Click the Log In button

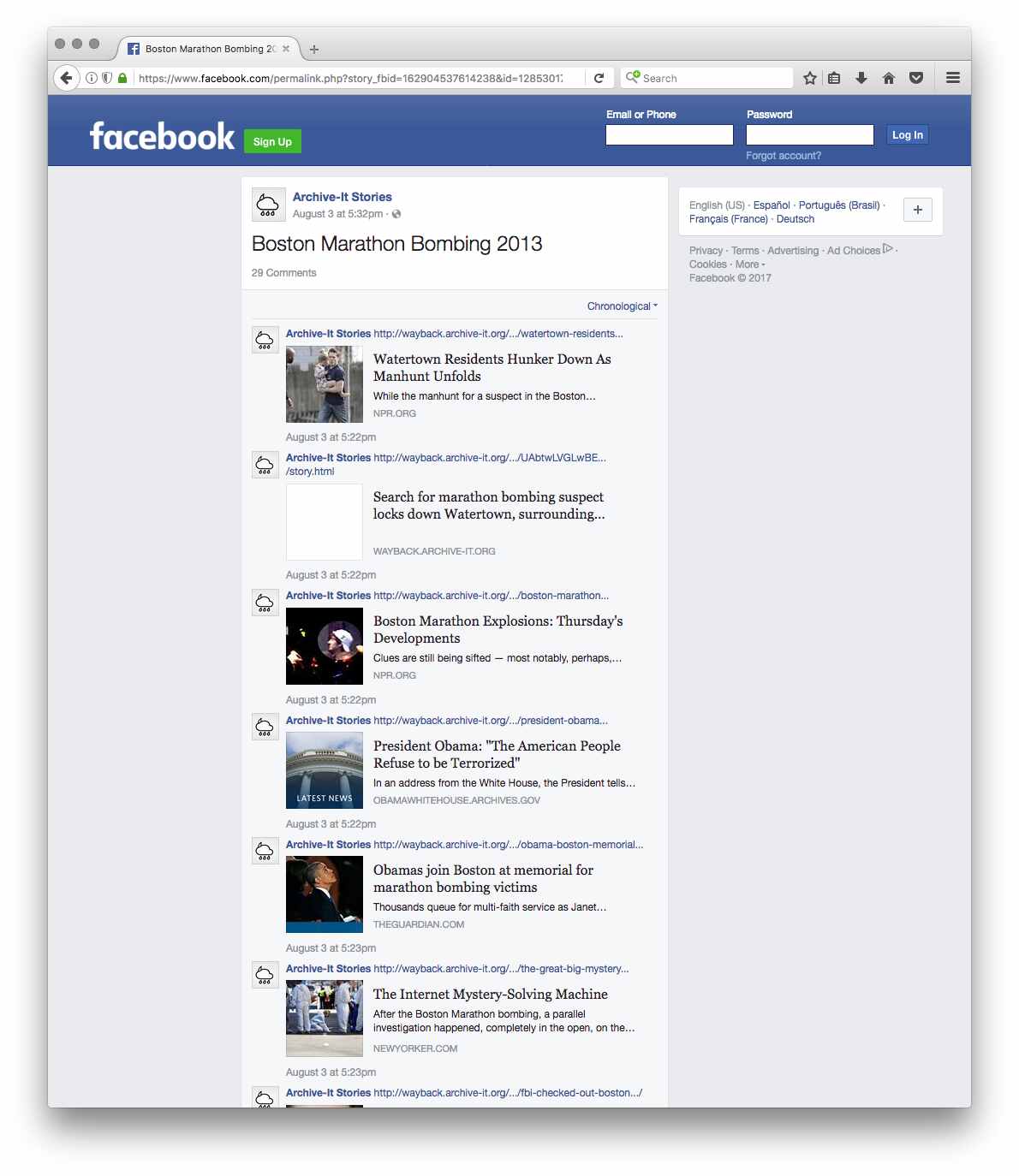[908, 134]
